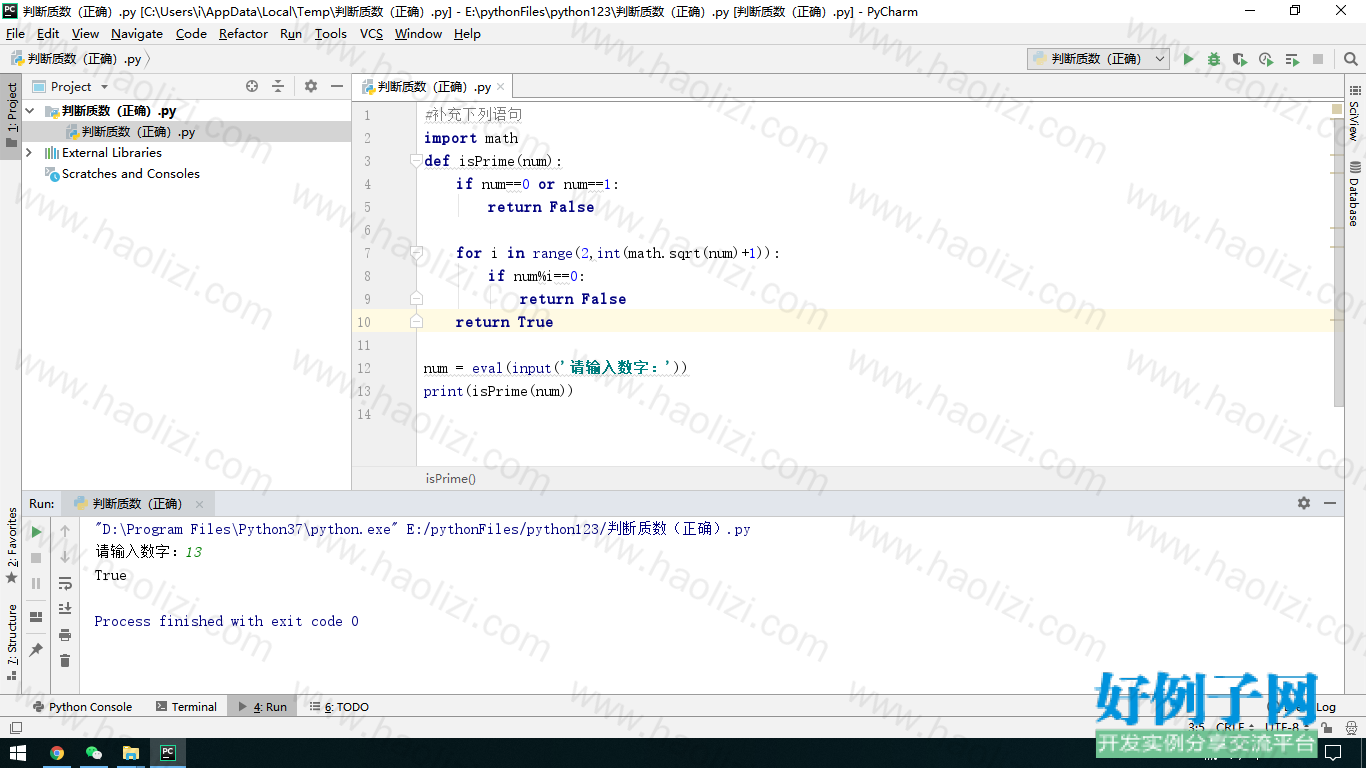Rerun the script from the Run panel
Viewport: 1366px width, 768px height.
[x=36, y=531]
